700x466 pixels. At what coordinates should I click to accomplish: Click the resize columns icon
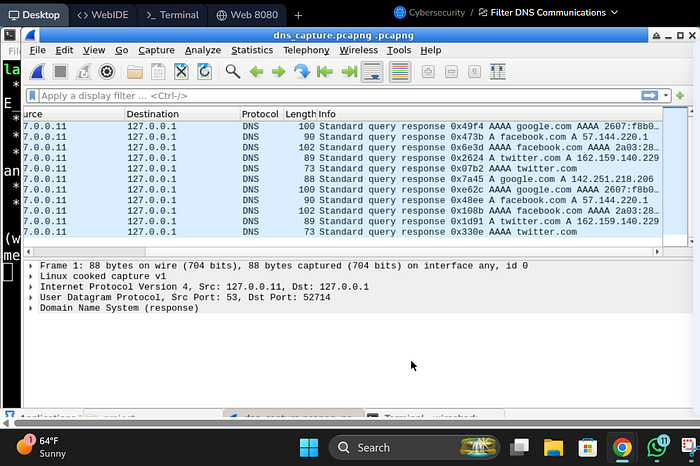coord(498,72)
